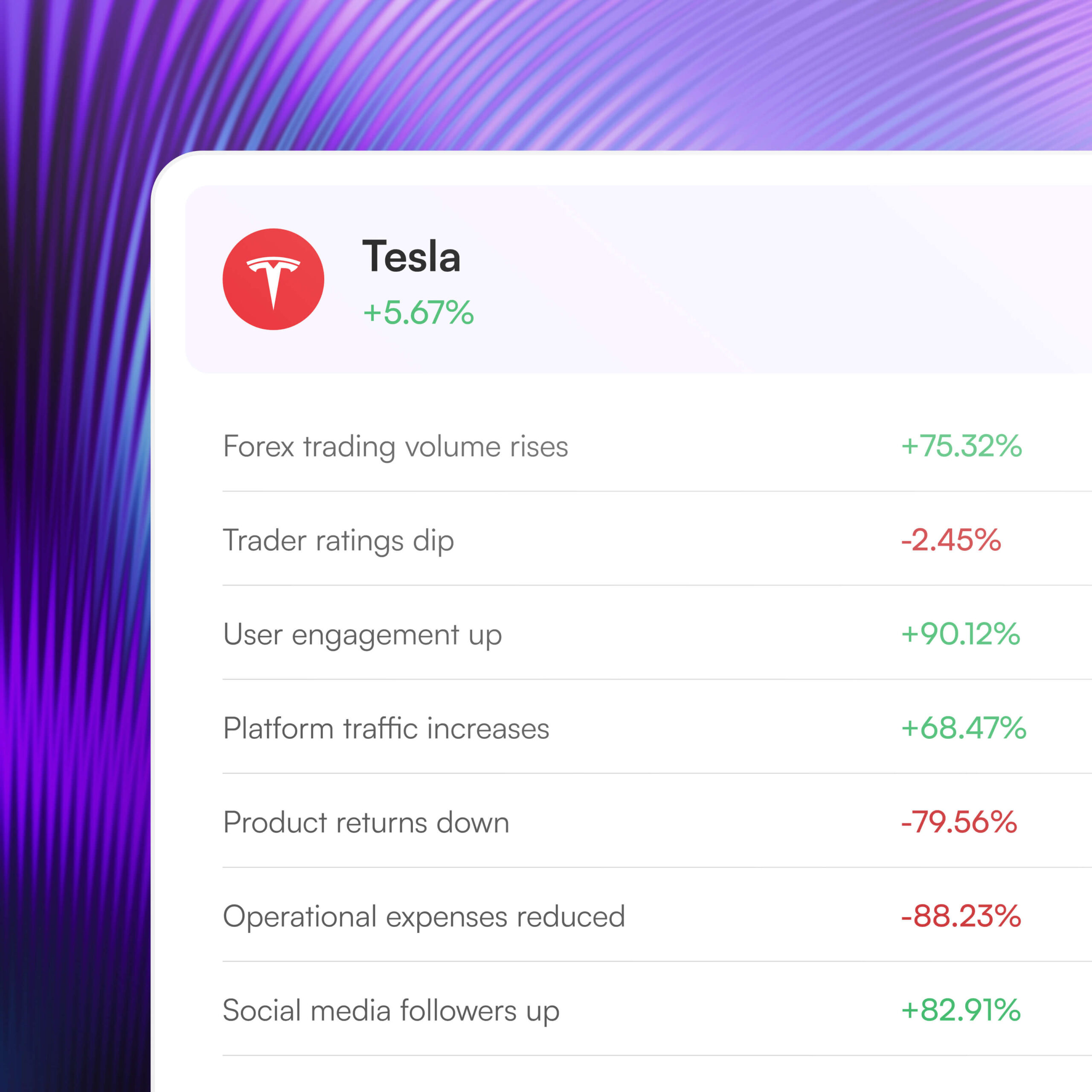Click the divider line below Forex trading row
The width and height of the screenshot is (1092, 1092).
pos(622,491)
